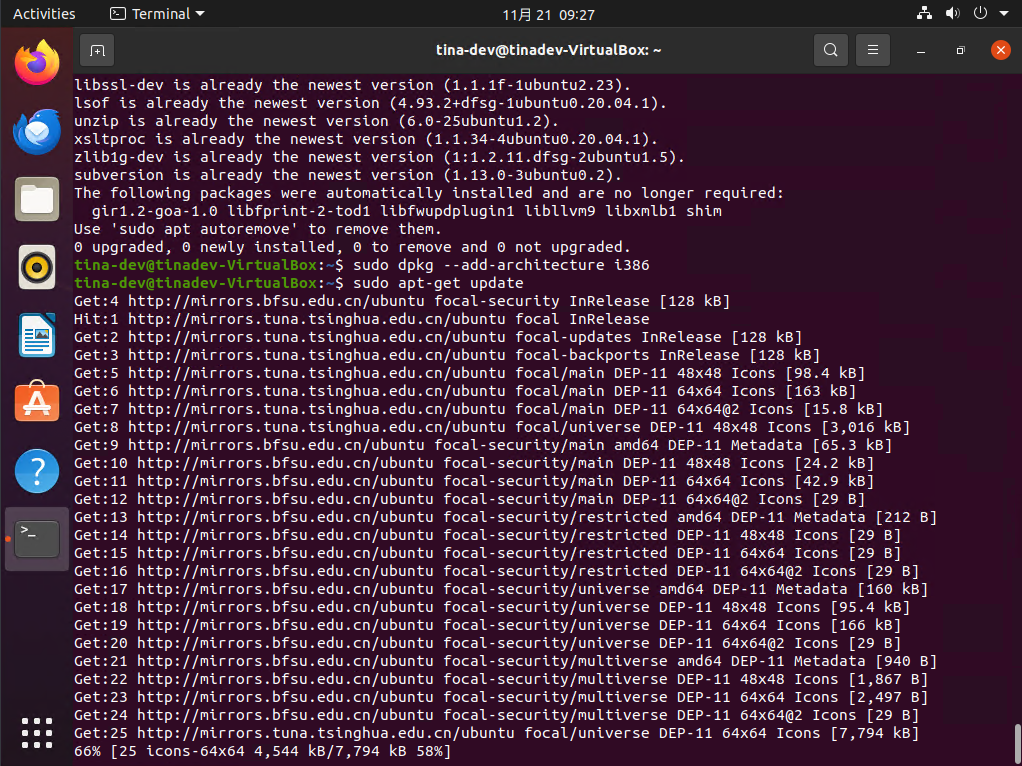
Task: Open Thunderbird mail from dock
Action: [x=37, y=131]
